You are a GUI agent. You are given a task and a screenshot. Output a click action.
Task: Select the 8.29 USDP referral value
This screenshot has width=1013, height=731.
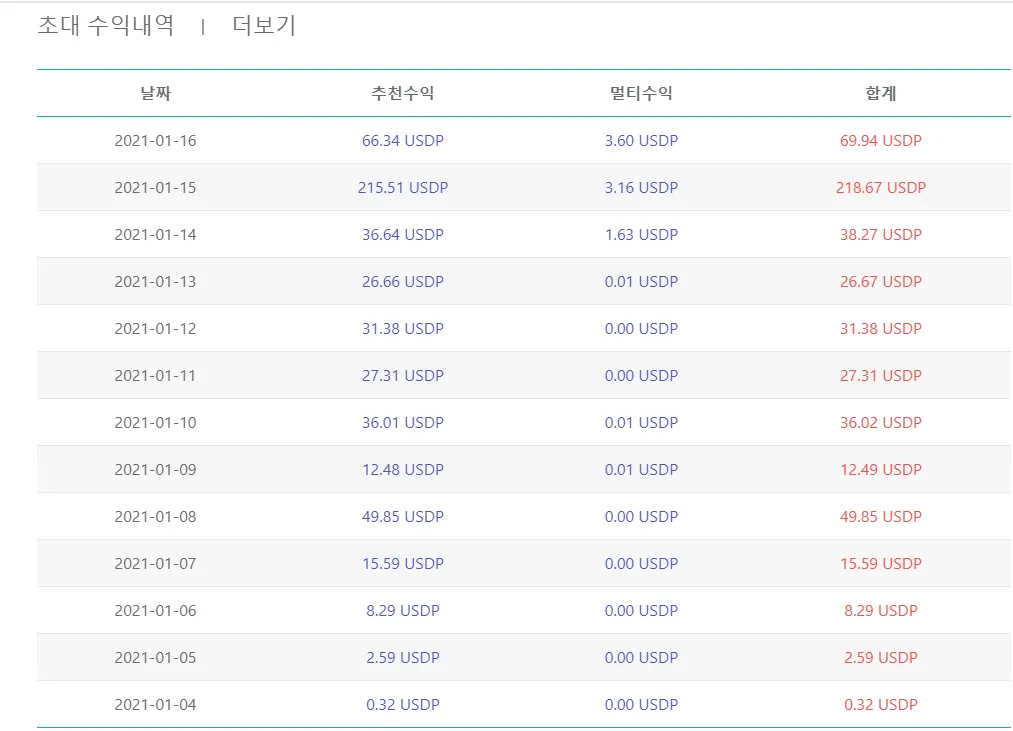[x=402, y=611]
